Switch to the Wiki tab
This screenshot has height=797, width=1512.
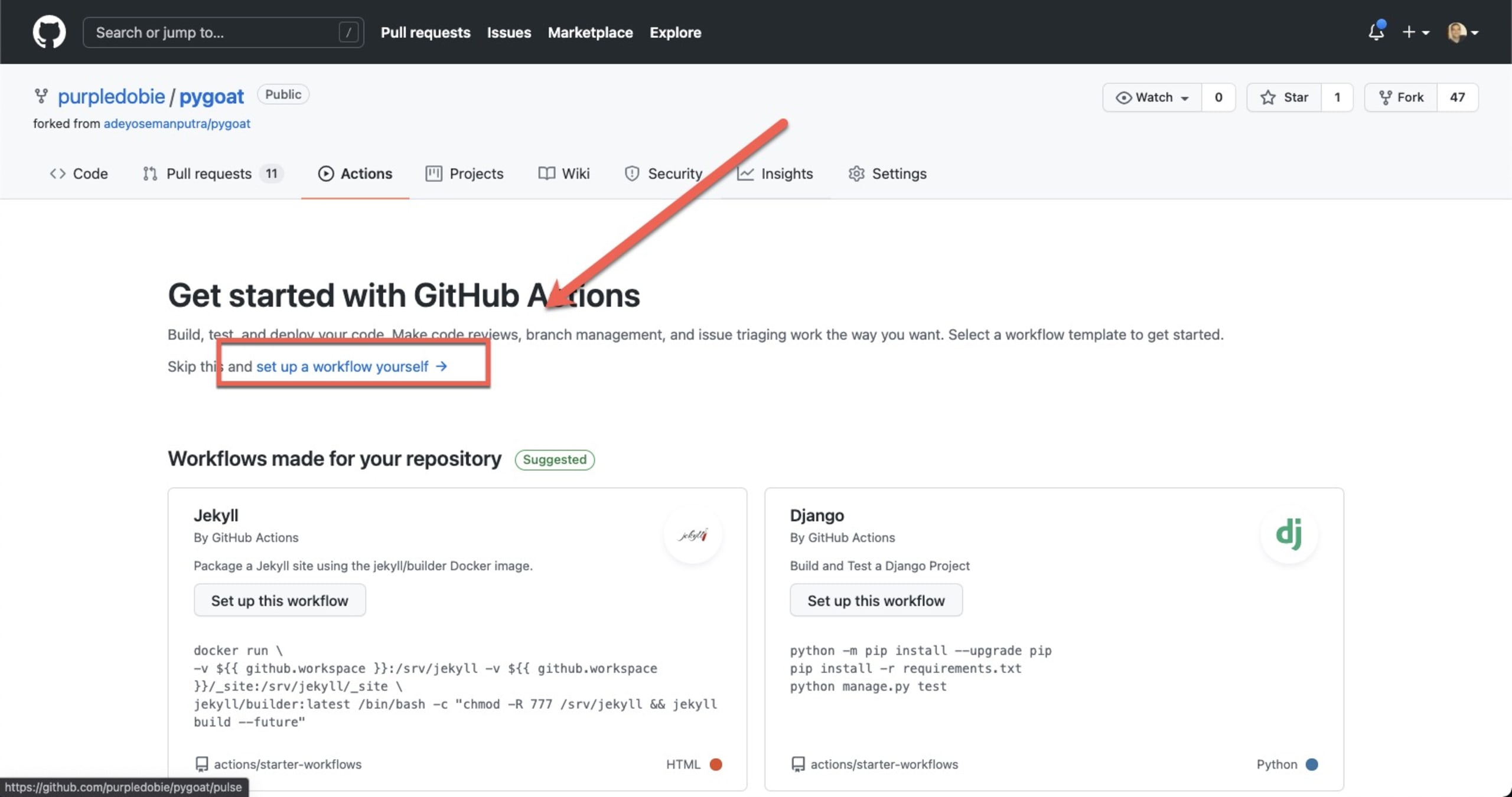(563, 174)
